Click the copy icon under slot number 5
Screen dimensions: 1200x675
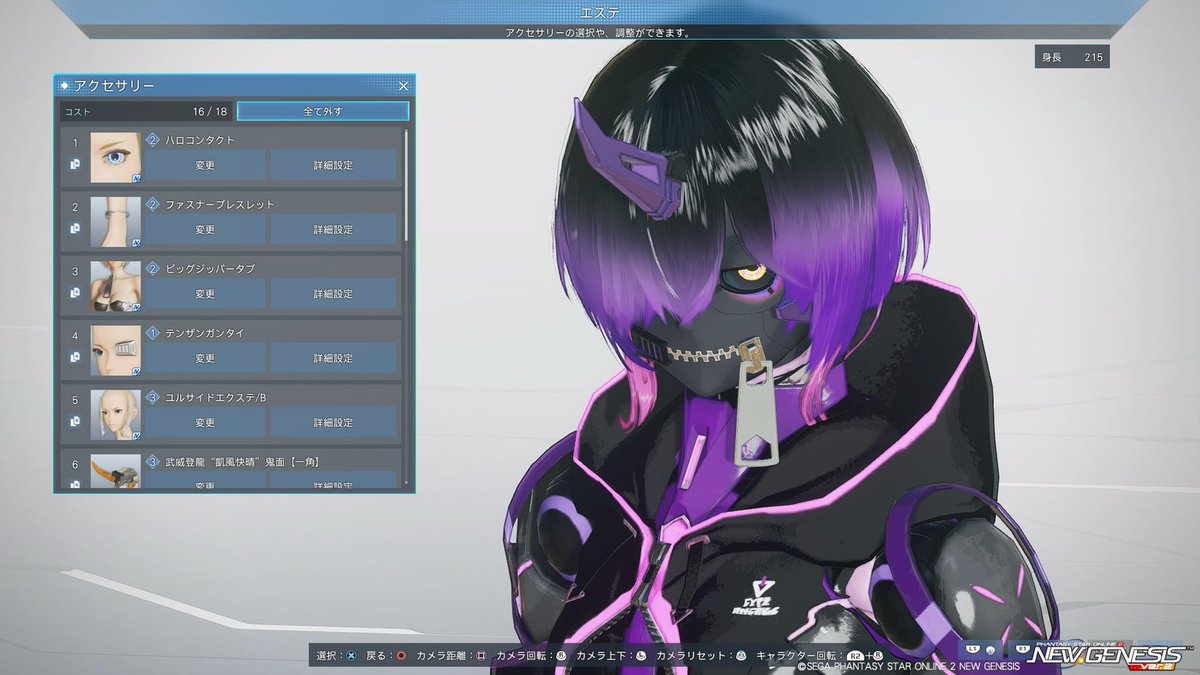pos(75,422)
